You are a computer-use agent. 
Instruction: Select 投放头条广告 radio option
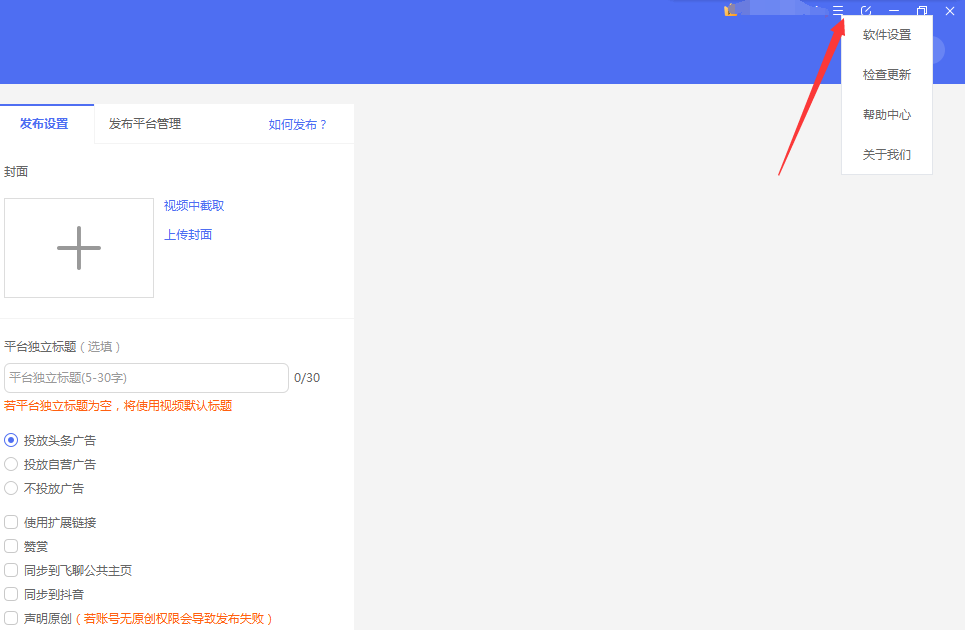coord(12,440)
